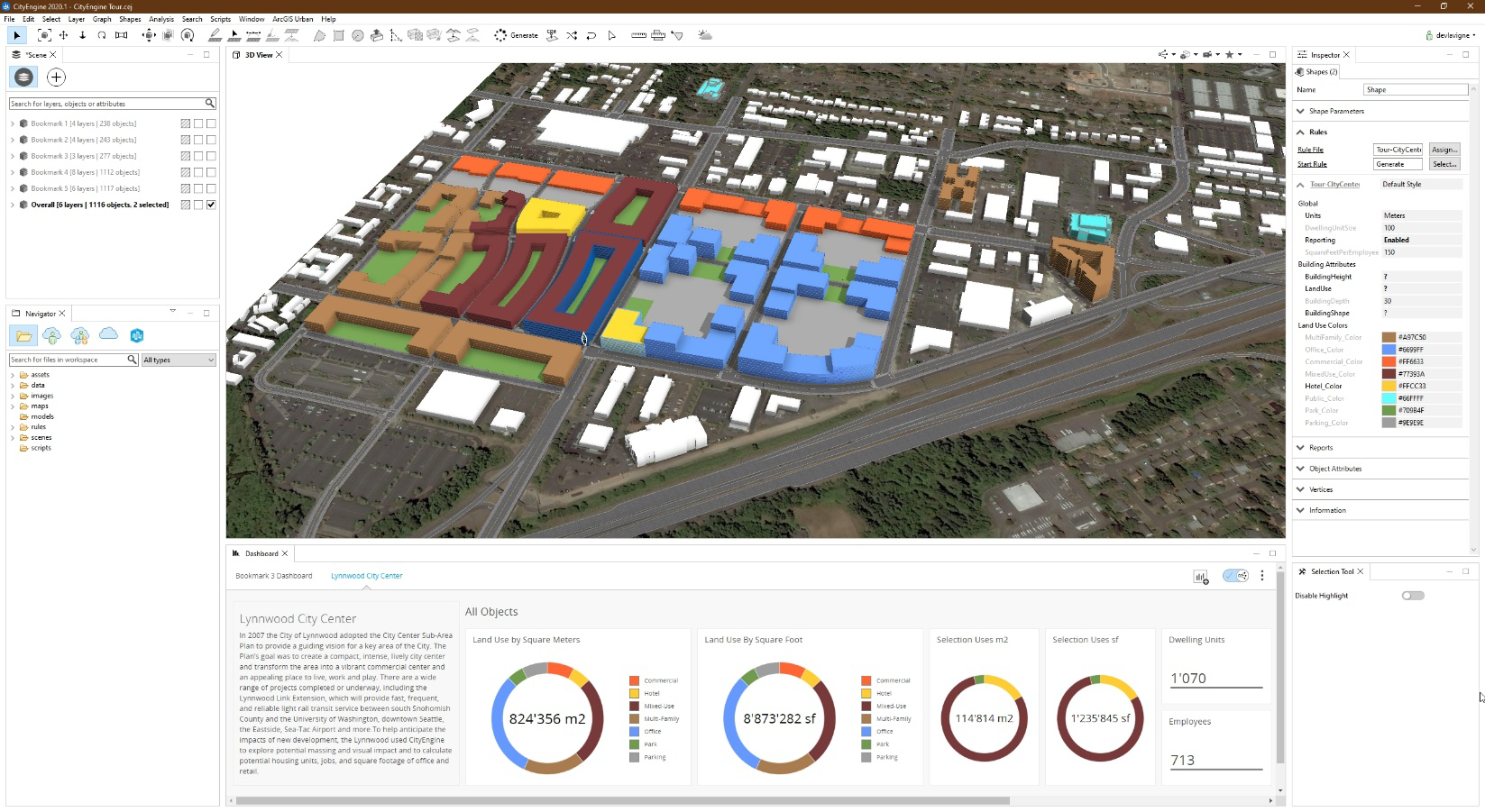This screenshot has width=1485, height=812.
Task: Expand the assets folder in Navigator
Action: 13,375
